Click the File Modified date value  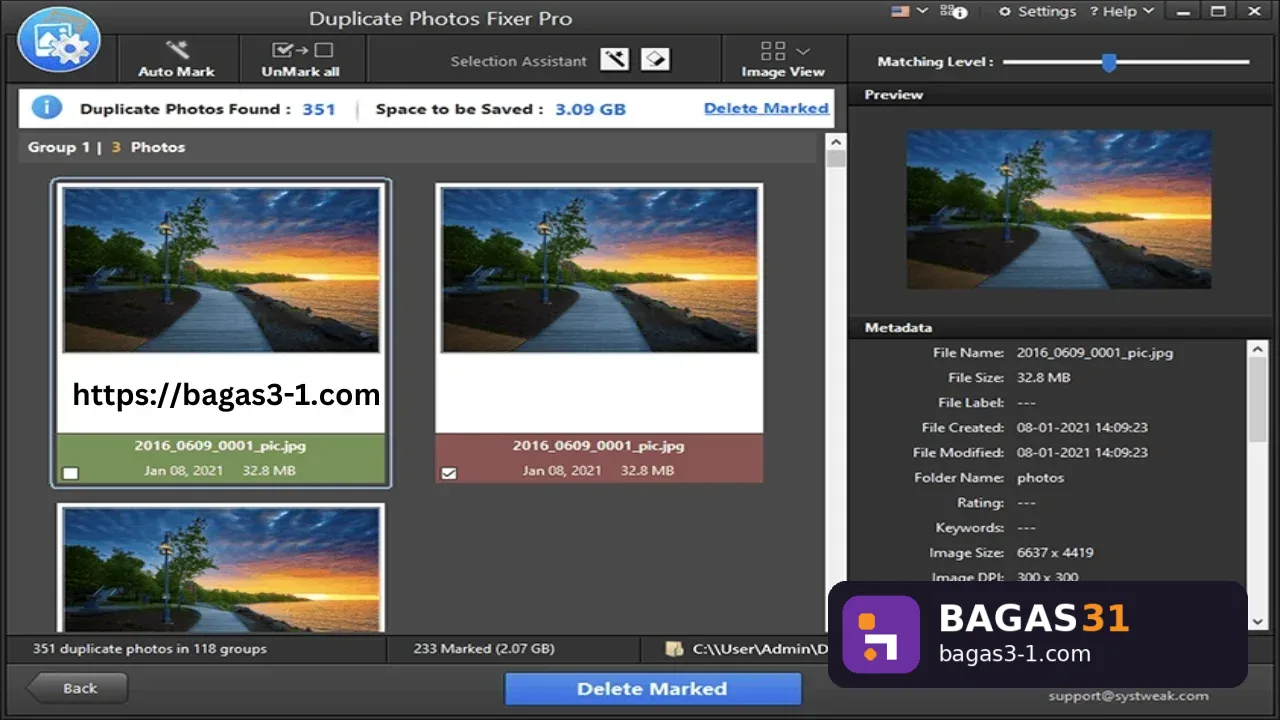click(1082, 453)
